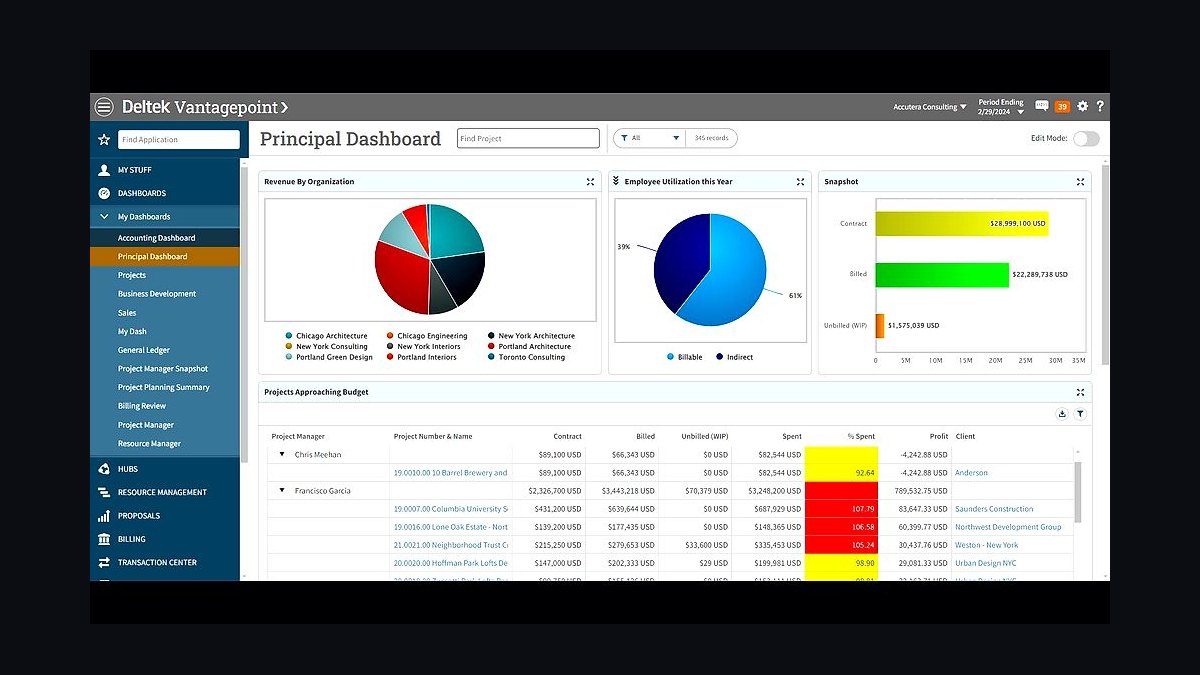
Task: Open the Accutera Consulting company dropdown
Action: coord(930,107)
